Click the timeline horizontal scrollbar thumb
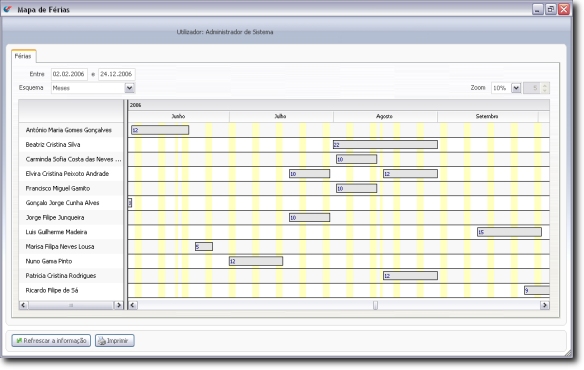The height and width of the screenshot is (370, 584). [x=375, y=305]
